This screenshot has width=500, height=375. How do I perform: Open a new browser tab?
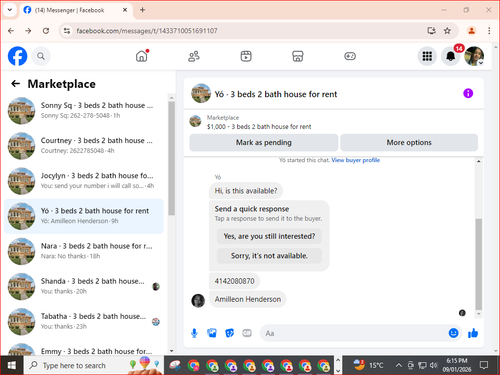click(x=142, y=10)
